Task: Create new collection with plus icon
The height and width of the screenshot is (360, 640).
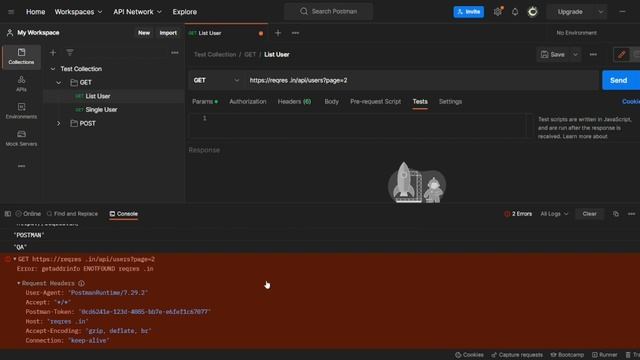Action: (x=53, y=52)
